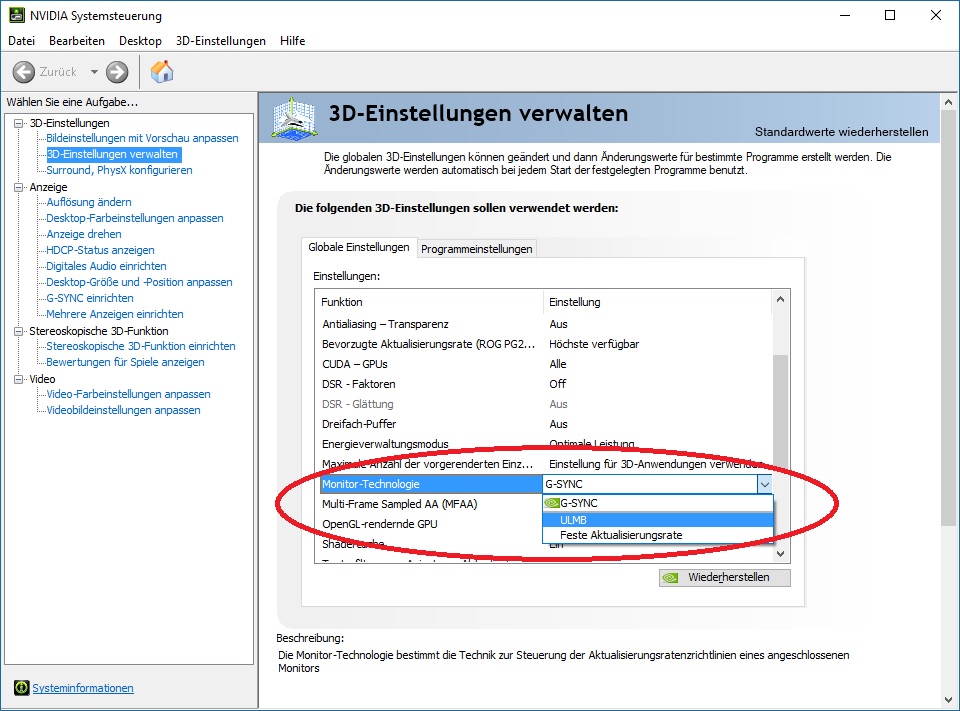Screen dimensions: 960x711
Task: Collapse the Stereoskopische 3D-Funktion node
Action: tap(18, 331)
